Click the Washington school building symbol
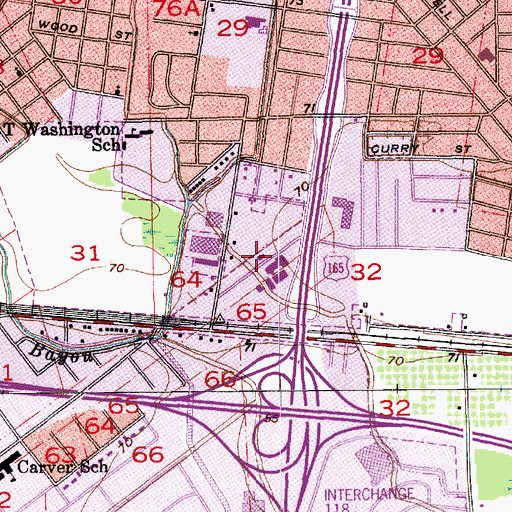The height and width of the screenshot is (512, 512). coord(139,133)
